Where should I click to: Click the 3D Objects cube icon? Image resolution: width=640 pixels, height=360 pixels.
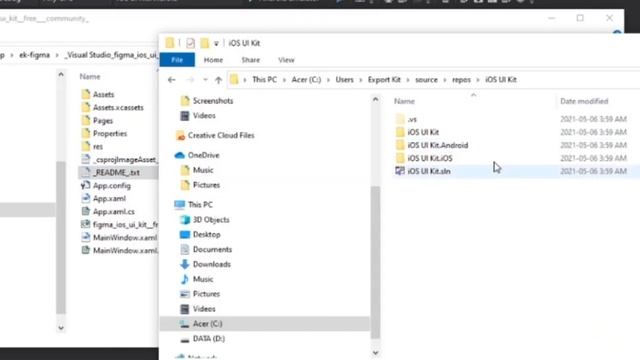click(x=185, y=220)
